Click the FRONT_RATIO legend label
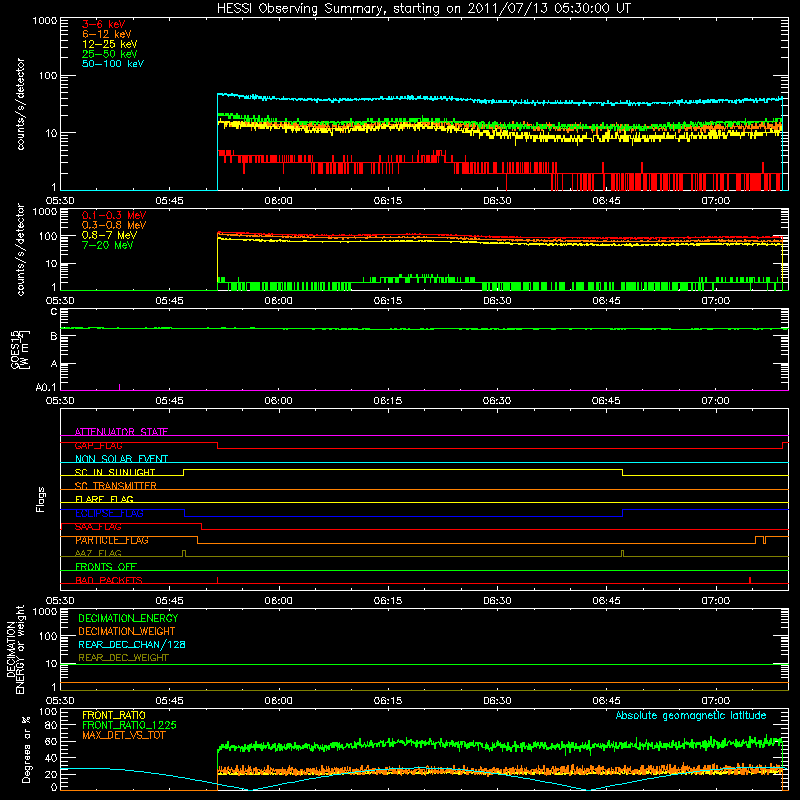 (x=114, y=715)
